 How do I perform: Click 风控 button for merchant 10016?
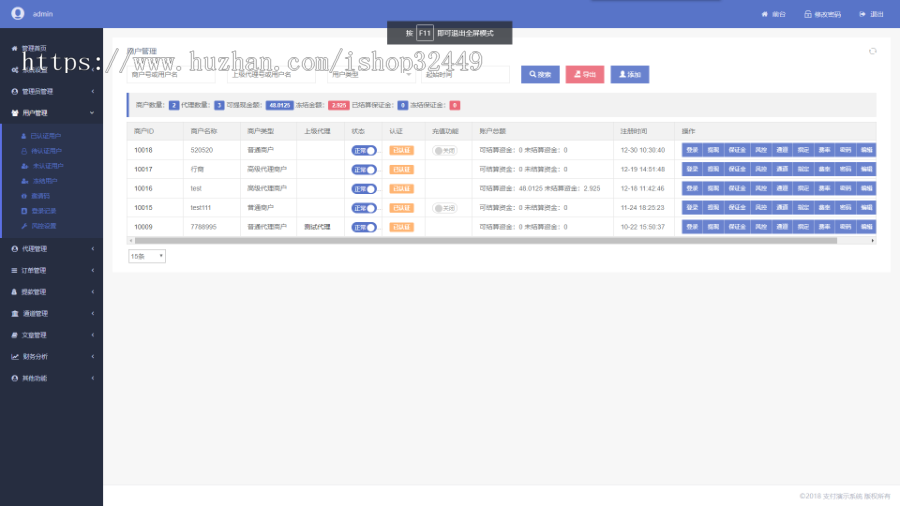point(761,188)
